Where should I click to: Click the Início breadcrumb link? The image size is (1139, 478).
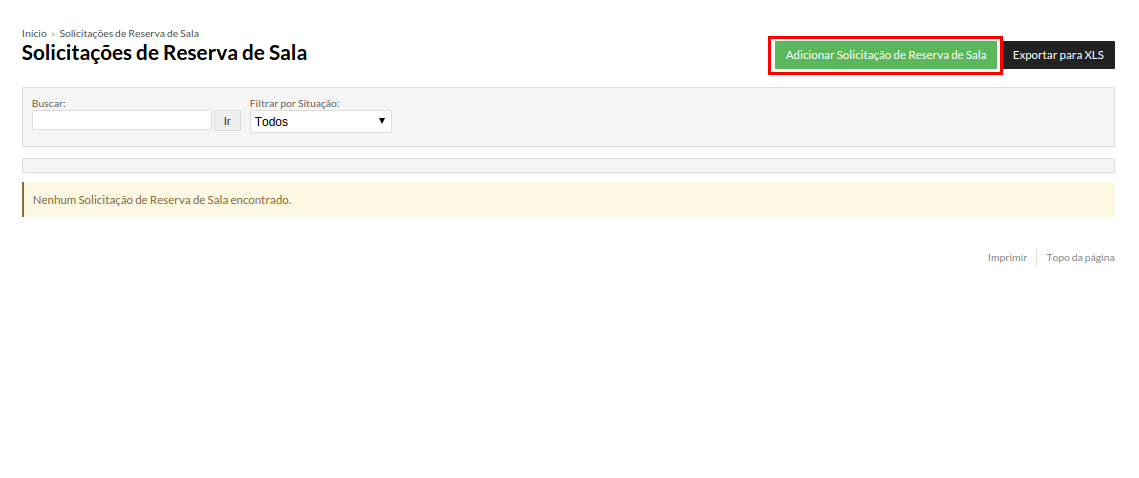click(34, 33)
